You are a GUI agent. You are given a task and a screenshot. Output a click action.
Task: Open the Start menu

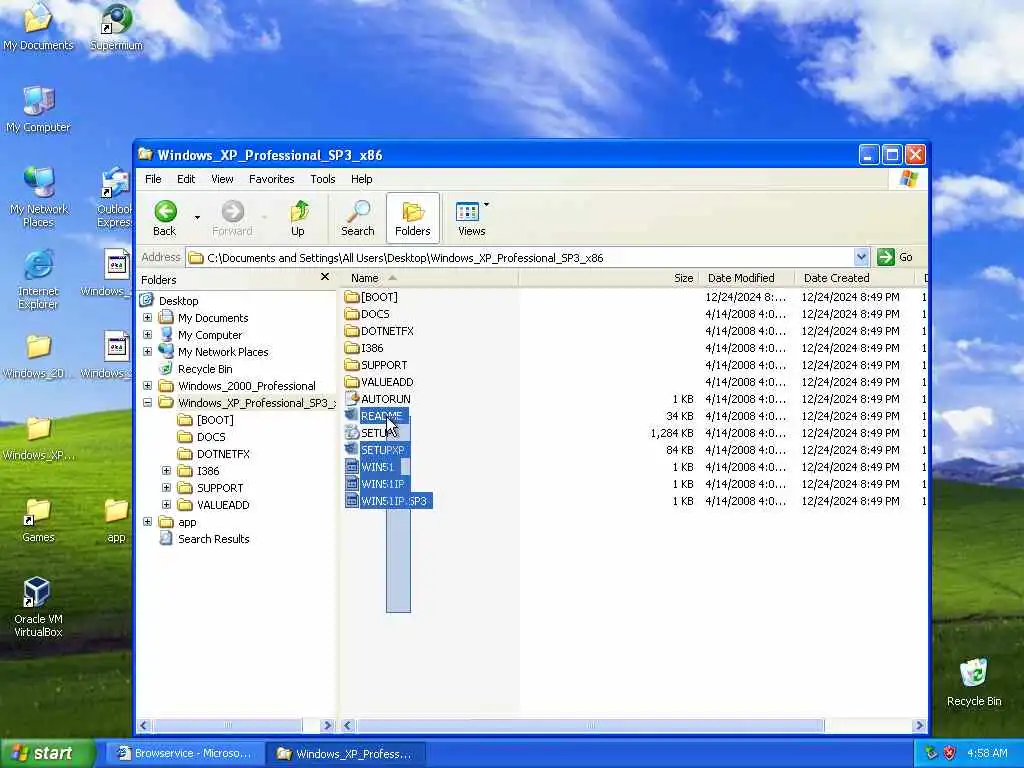pyautogui.click(x=47, y=753)
